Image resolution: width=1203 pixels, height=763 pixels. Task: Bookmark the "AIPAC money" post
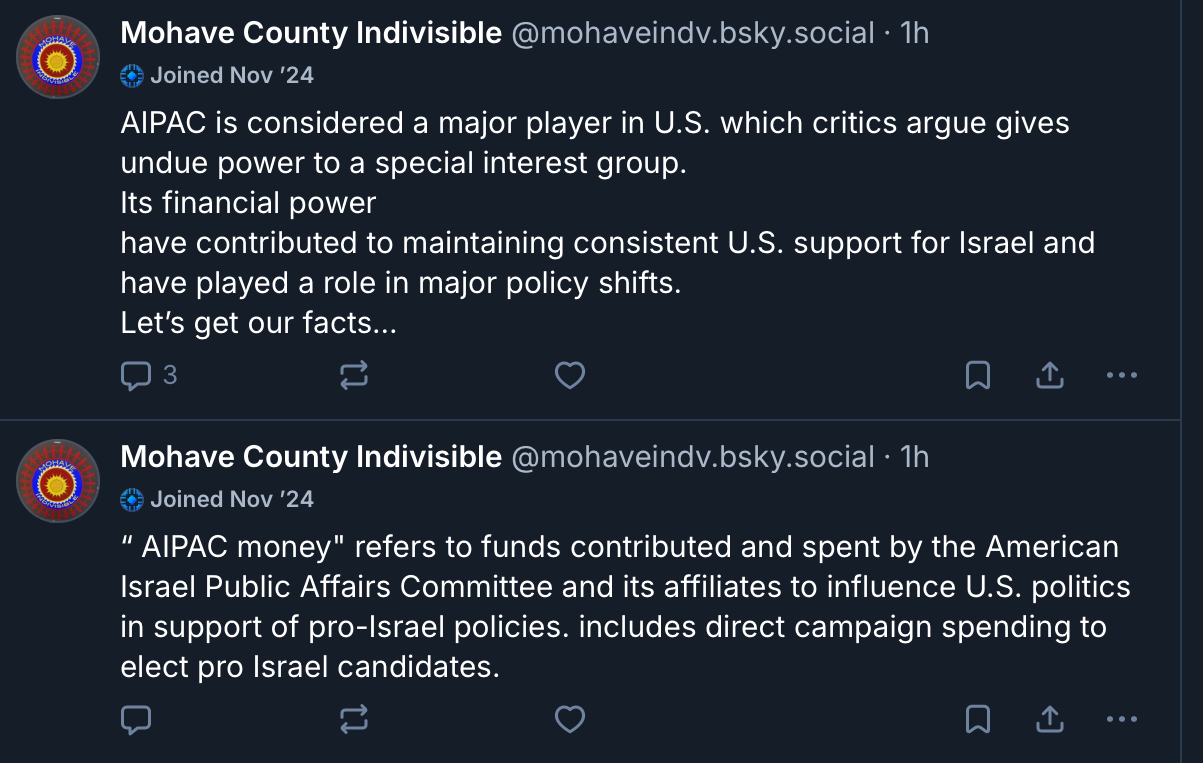click(x=977, y=719)
